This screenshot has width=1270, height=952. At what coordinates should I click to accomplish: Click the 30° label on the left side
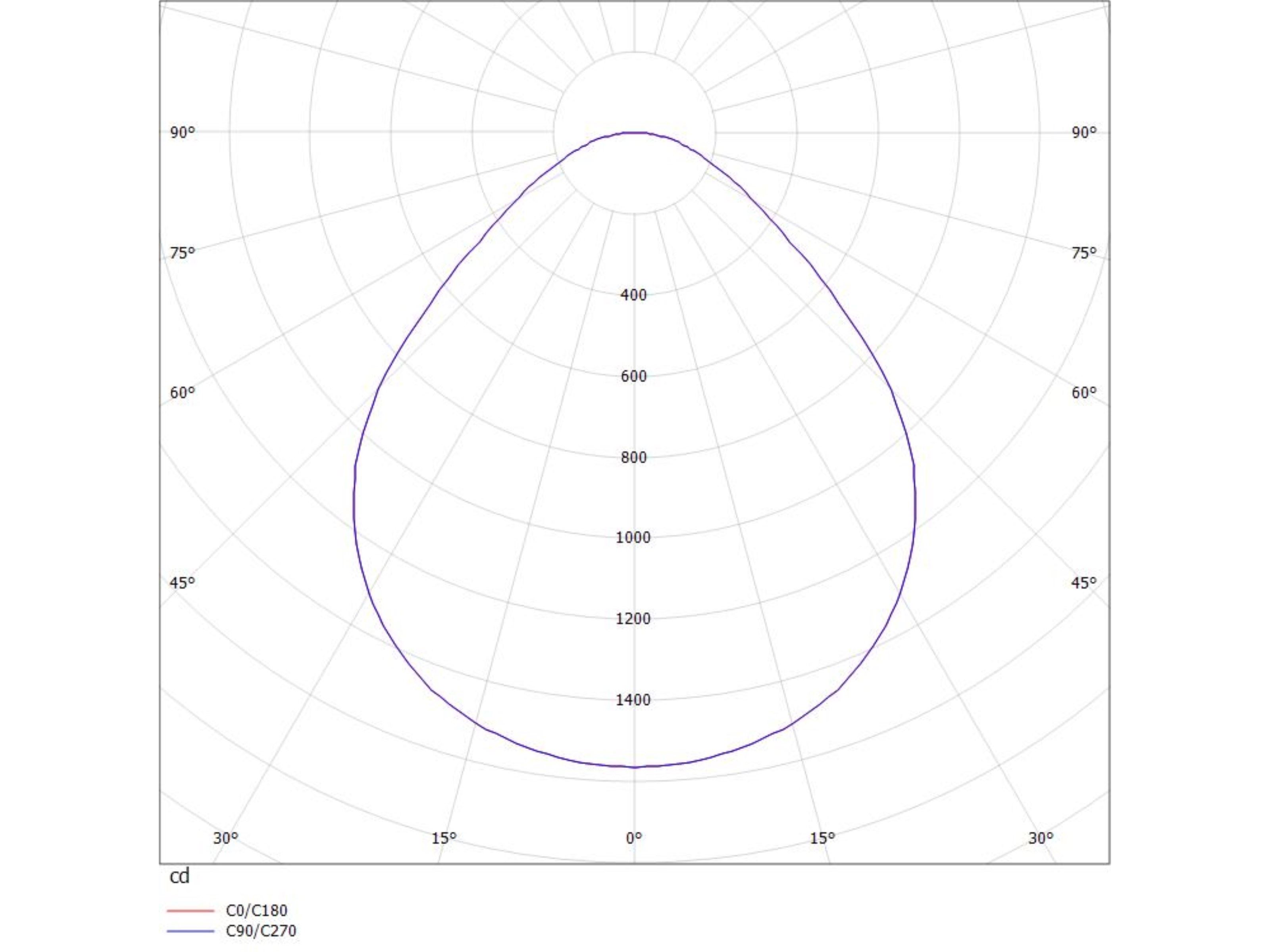[226, 839]
